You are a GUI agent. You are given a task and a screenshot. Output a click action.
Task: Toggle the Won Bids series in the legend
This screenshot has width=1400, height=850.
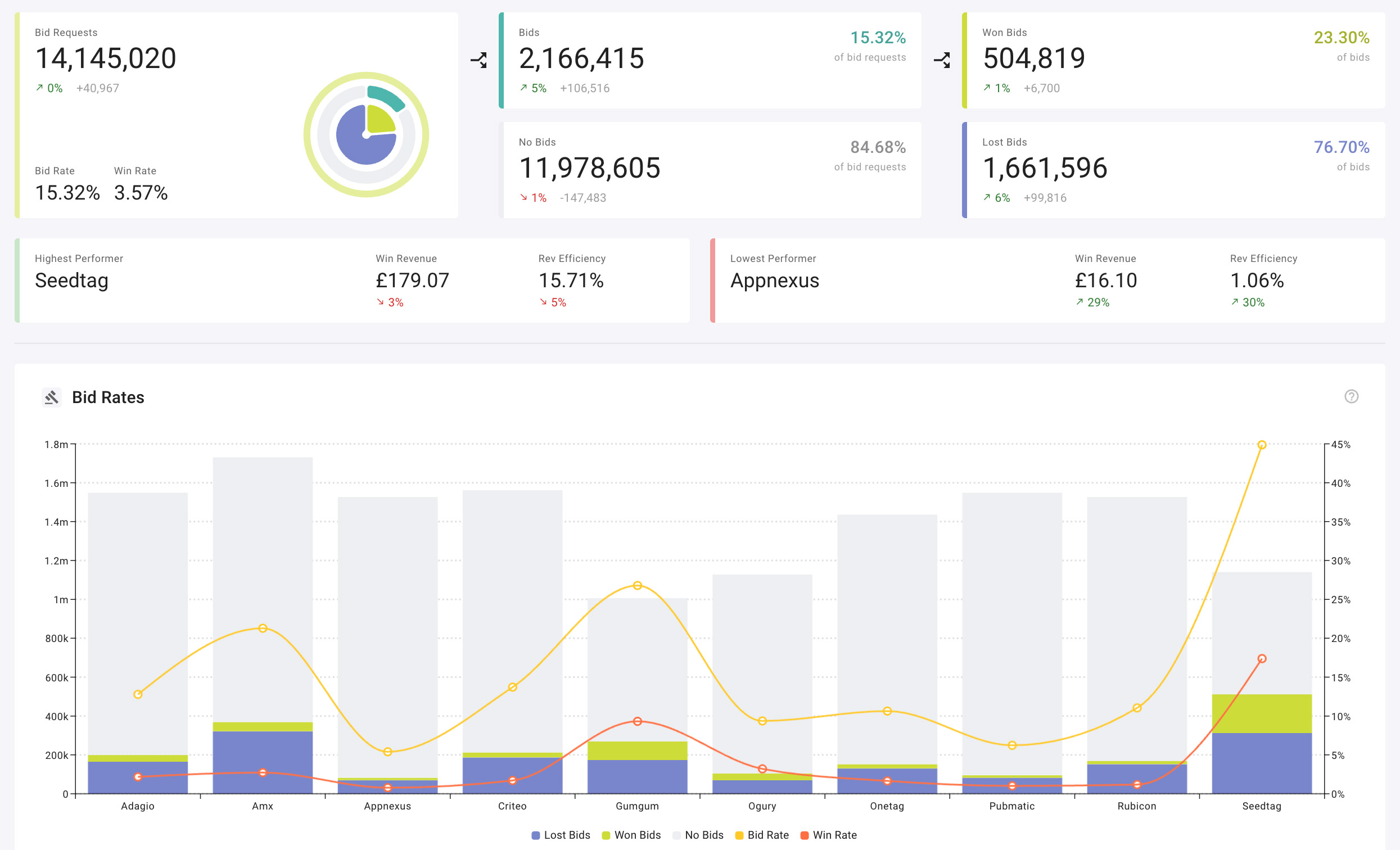pyautogui.click(x=631, y=835)
